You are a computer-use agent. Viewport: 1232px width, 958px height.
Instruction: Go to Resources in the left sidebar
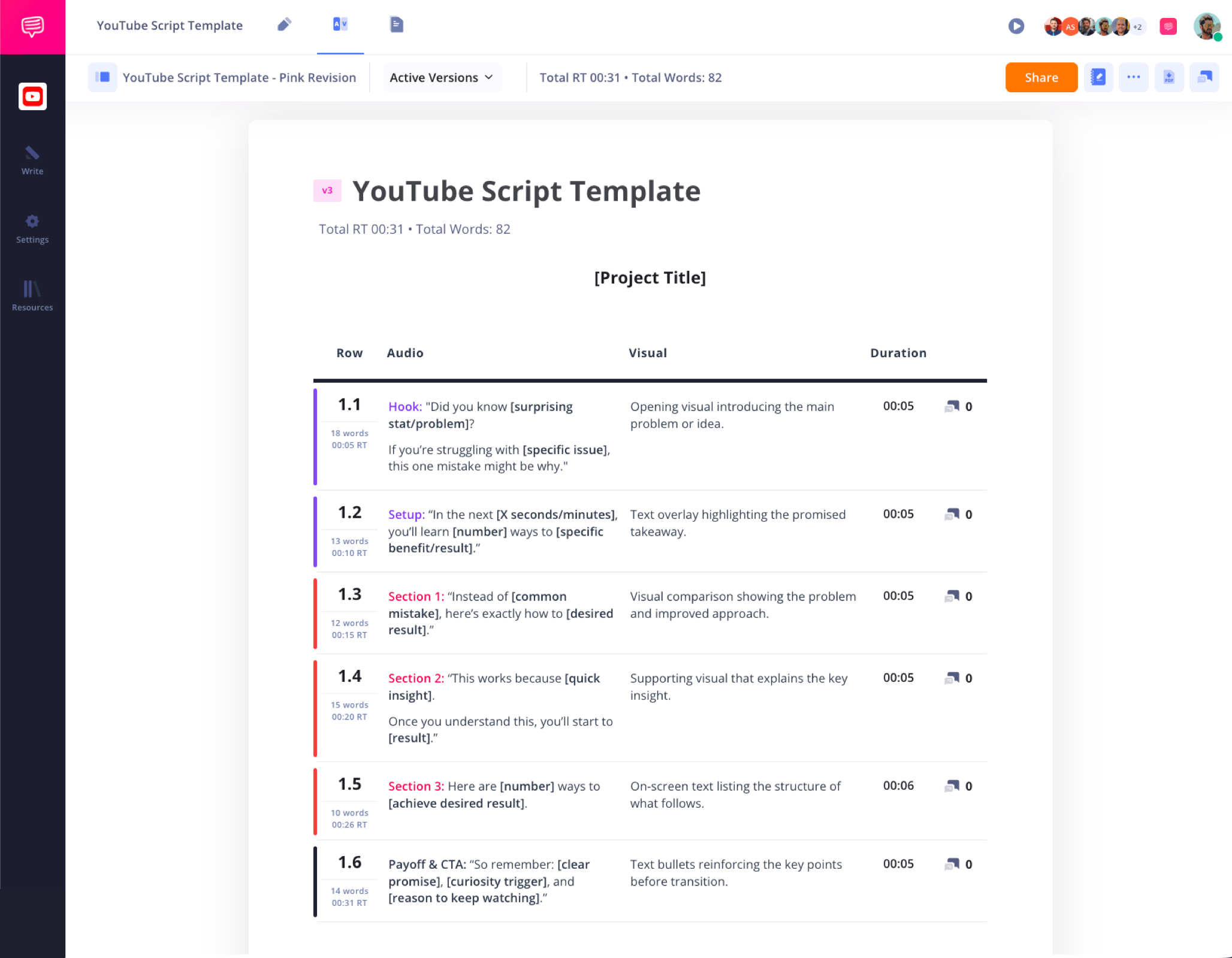pyautogui.click(x=32, y=296)
